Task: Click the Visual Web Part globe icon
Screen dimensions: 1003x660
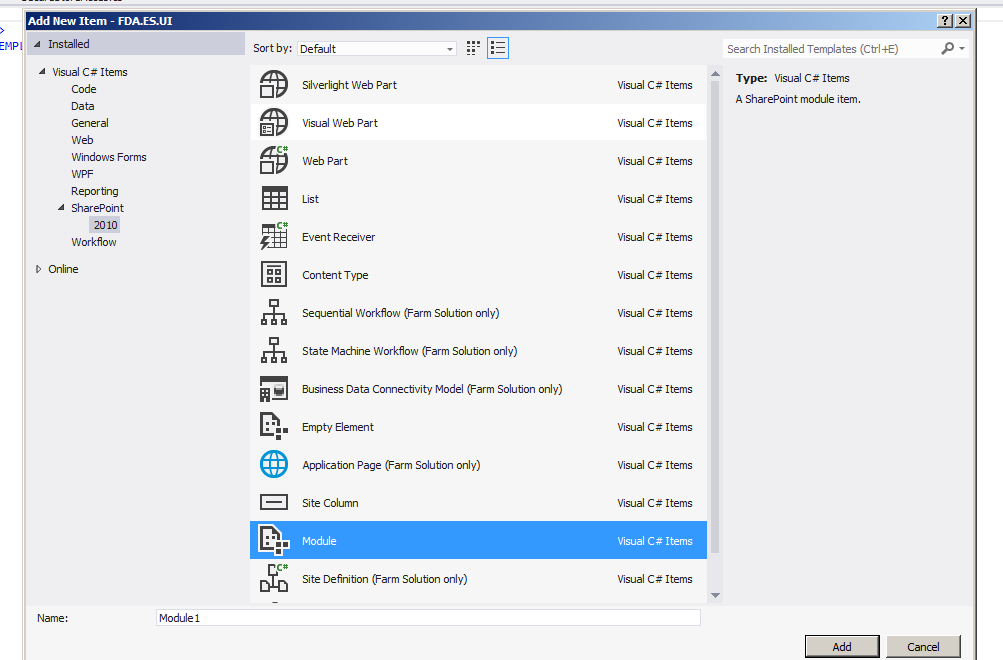Action: click(x=273, y=123)
